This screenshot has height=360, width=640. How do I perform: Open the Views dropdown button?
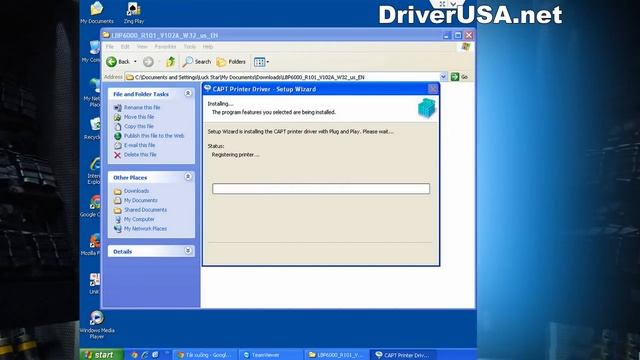(261, 62)
